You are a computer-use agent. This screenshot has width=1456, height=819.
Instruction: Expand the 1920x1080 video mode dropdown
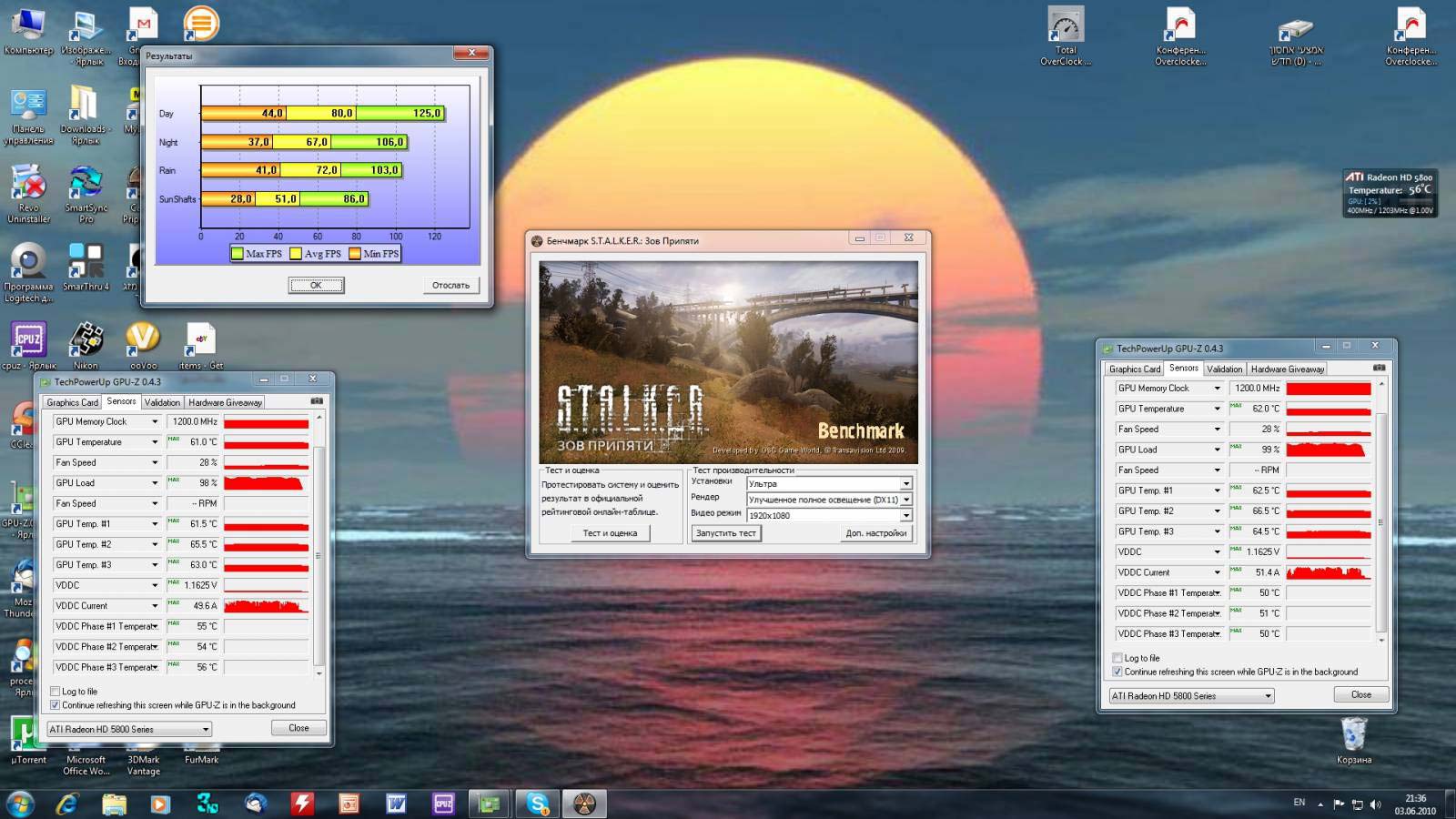click(905, 516)
